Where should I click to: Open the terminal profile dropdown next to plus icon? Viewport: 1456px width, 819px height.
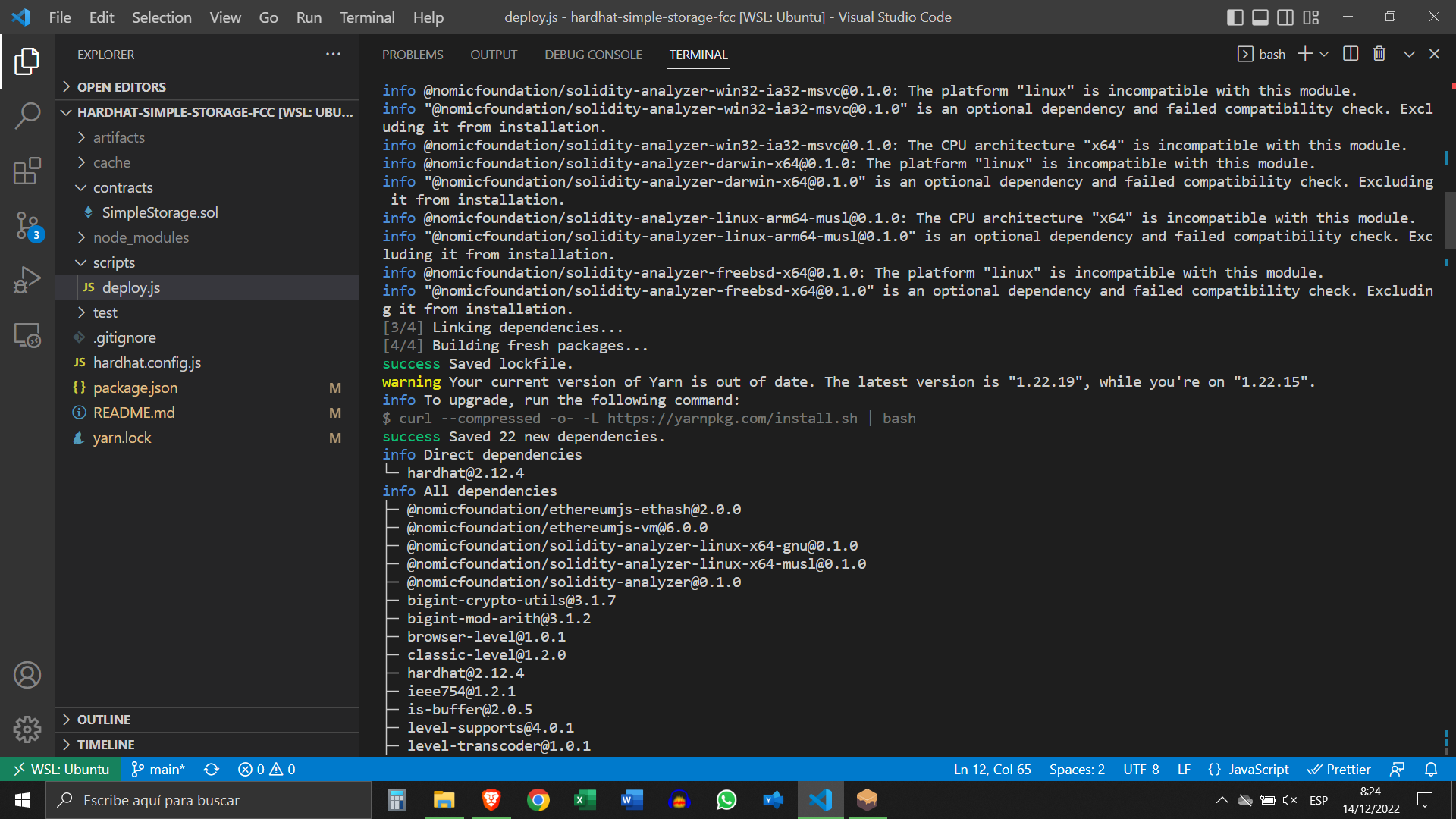pos(1324,53)
